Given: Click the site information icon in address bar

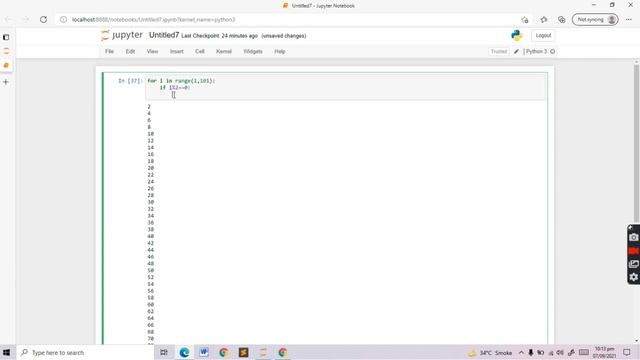Looking at the screenshot, I should click(63, 20).
